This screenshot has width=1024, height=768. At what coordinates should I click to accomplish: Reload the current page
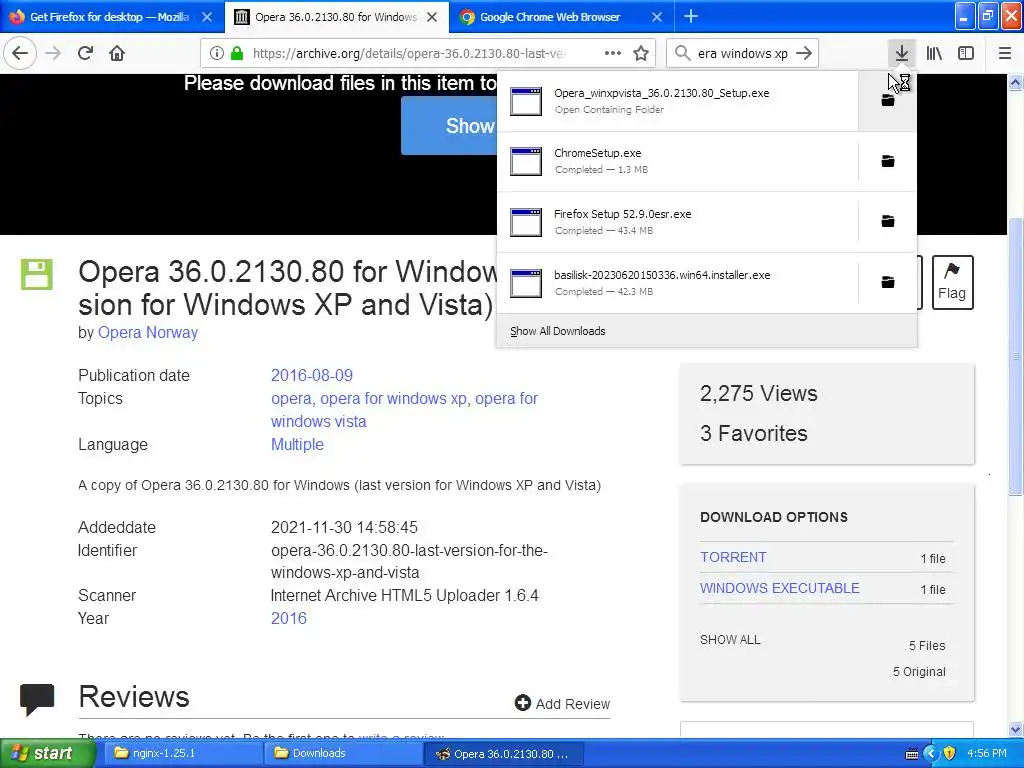pyautogui.click(x=85, y=54)
